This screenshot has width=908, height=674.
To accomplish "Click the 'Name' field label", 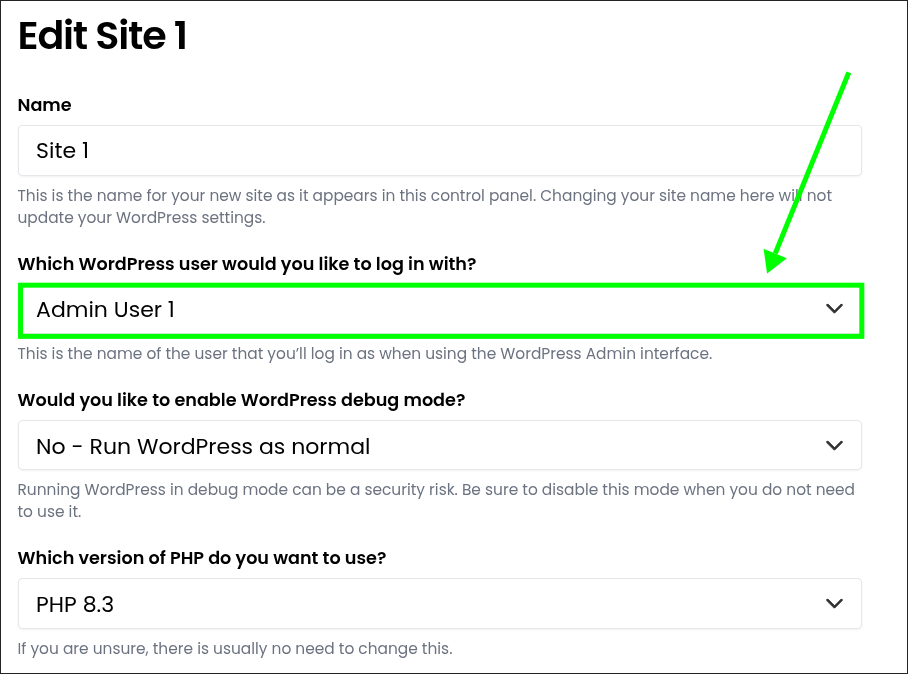I will [45, 105].
